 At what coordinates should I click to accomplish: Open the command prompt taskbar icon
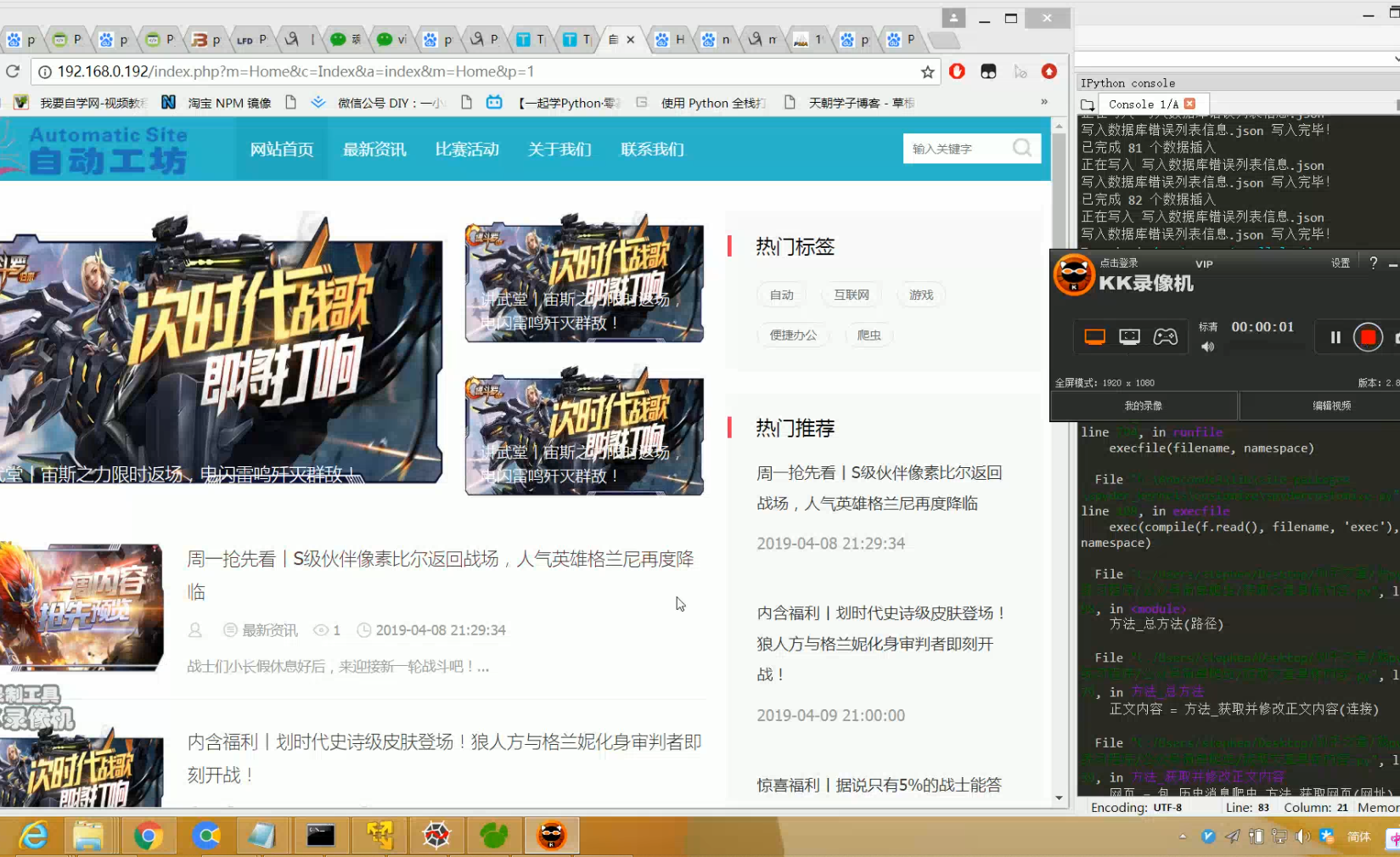[x=321, y=836]
